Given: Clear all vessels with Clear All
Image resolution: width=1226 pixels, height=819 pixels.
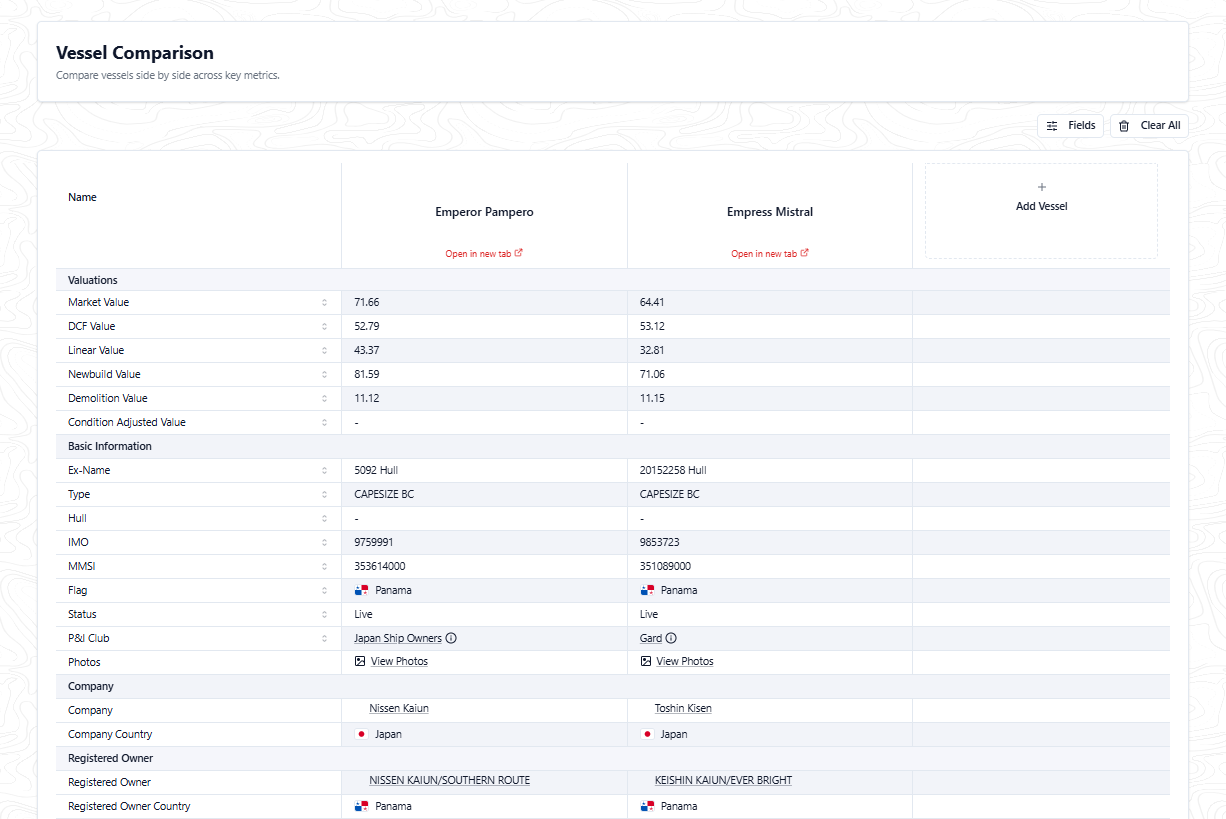Looking at the screenshot, I should coord(1149,126).
